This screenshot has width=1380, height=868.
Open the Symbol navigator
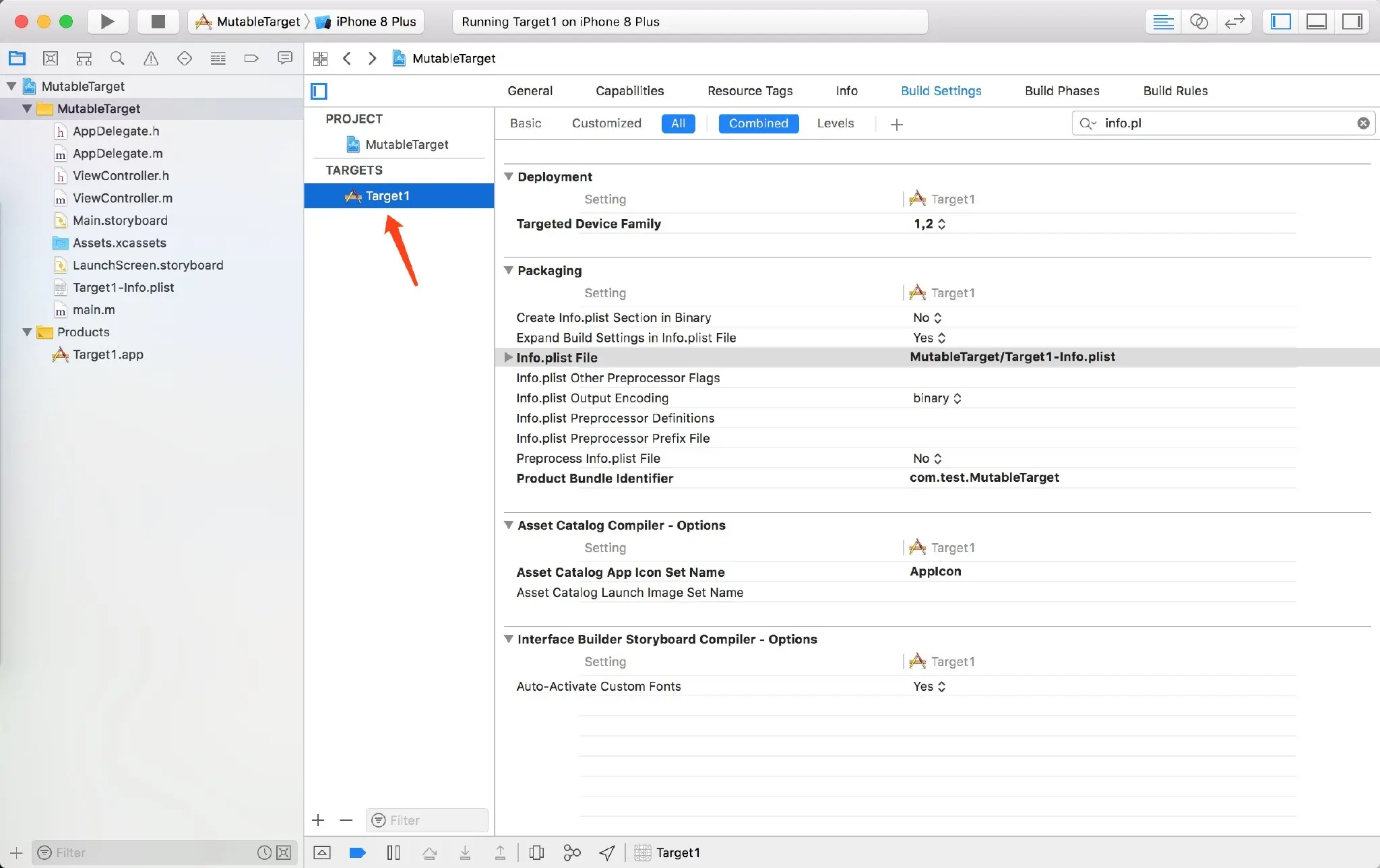point(84,59)
